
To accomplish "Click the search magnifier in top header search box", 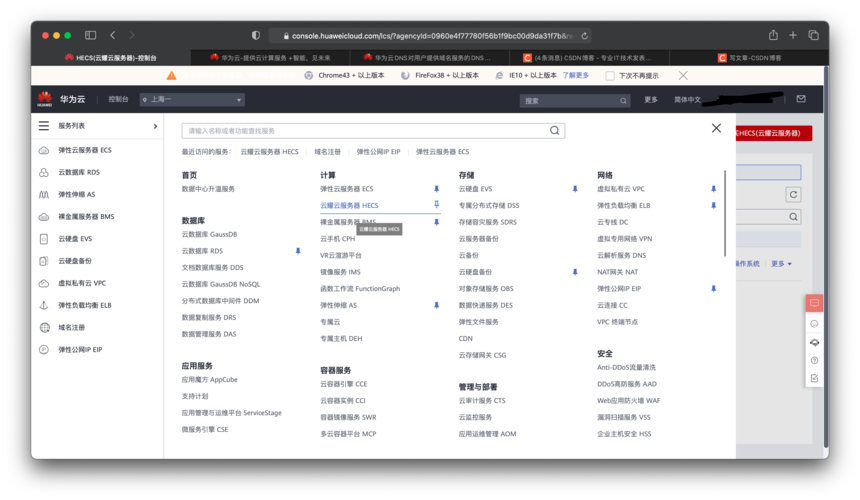I will [x=623, y=101].
